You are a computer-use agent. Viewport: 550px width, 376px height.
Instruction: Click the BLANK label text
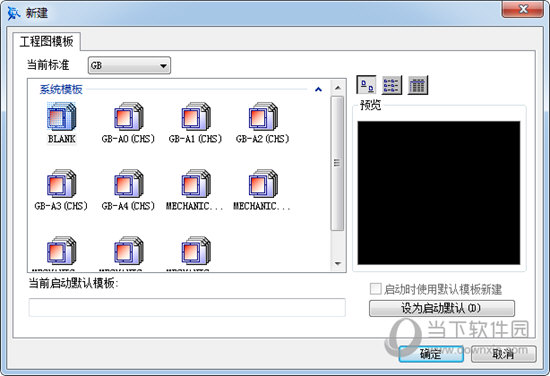click(62, 139)
